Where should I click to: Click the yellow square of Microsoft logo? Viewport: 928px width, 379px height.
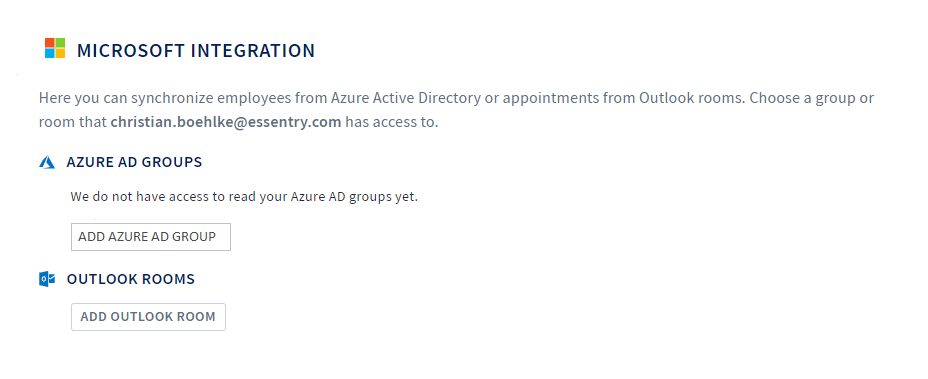[60, 53]
